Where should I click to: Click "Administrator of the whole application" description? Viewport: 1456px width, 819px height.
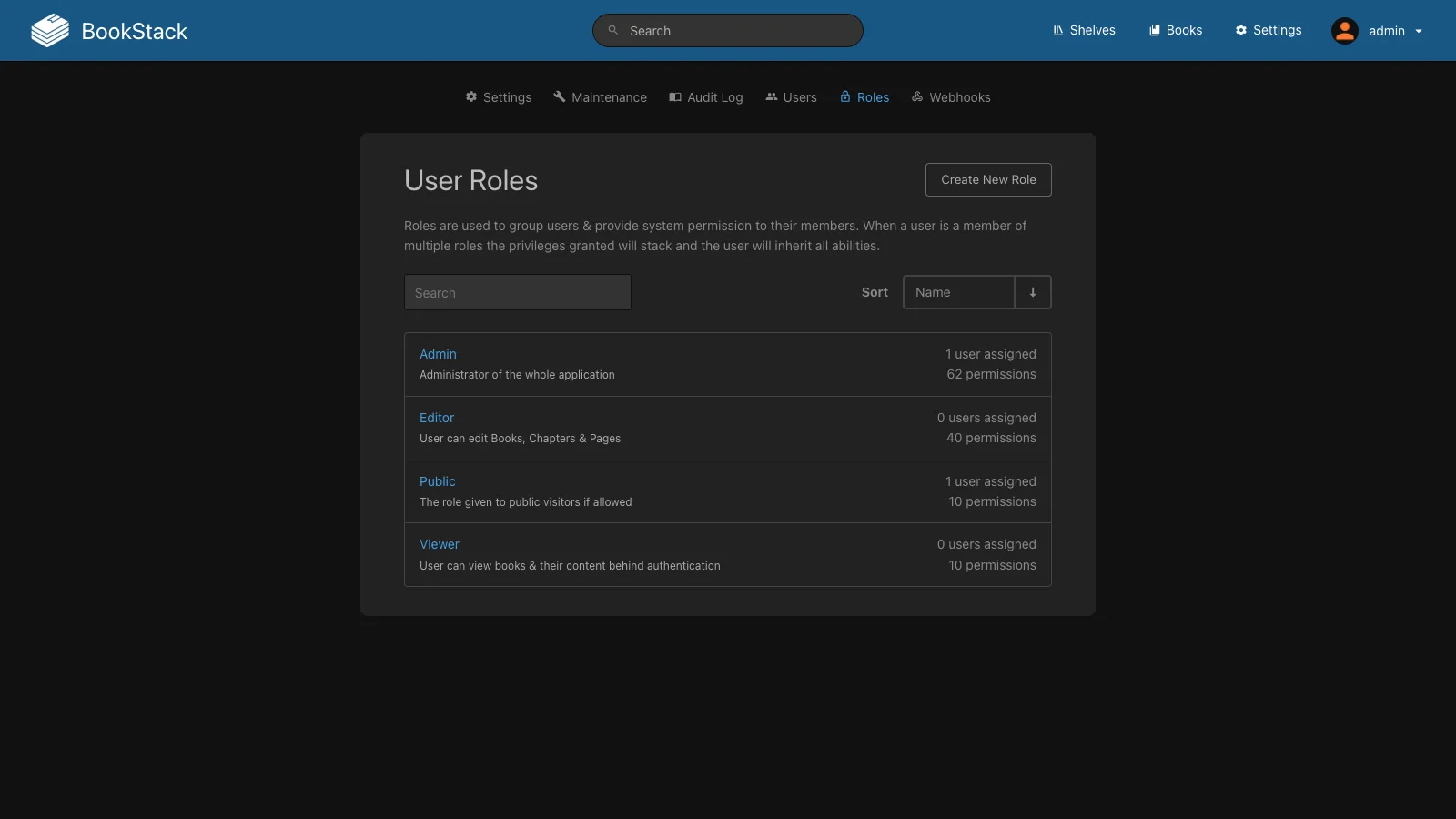coord(517,375)
